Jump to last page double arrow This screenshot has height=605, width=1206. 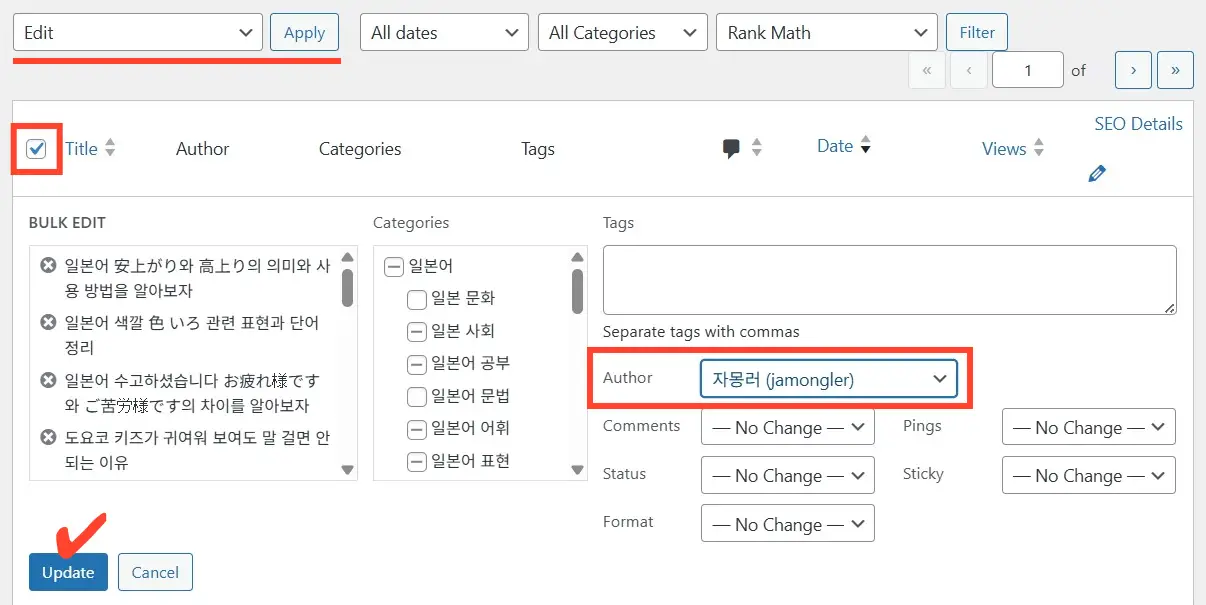click(x=1175, y=70)
